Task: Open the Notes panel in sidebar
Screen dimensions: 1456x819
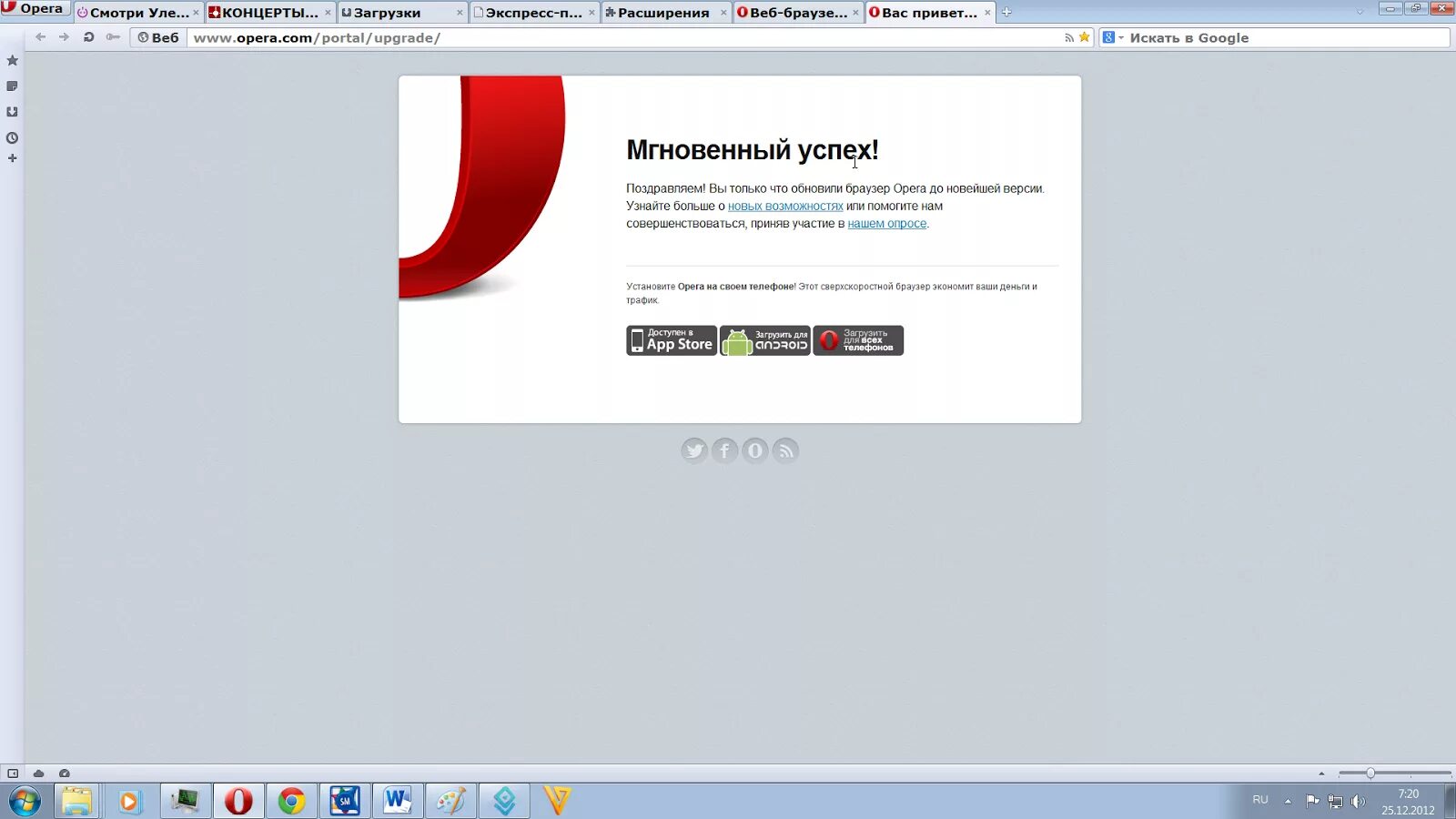Action: [x=12, y=86]
